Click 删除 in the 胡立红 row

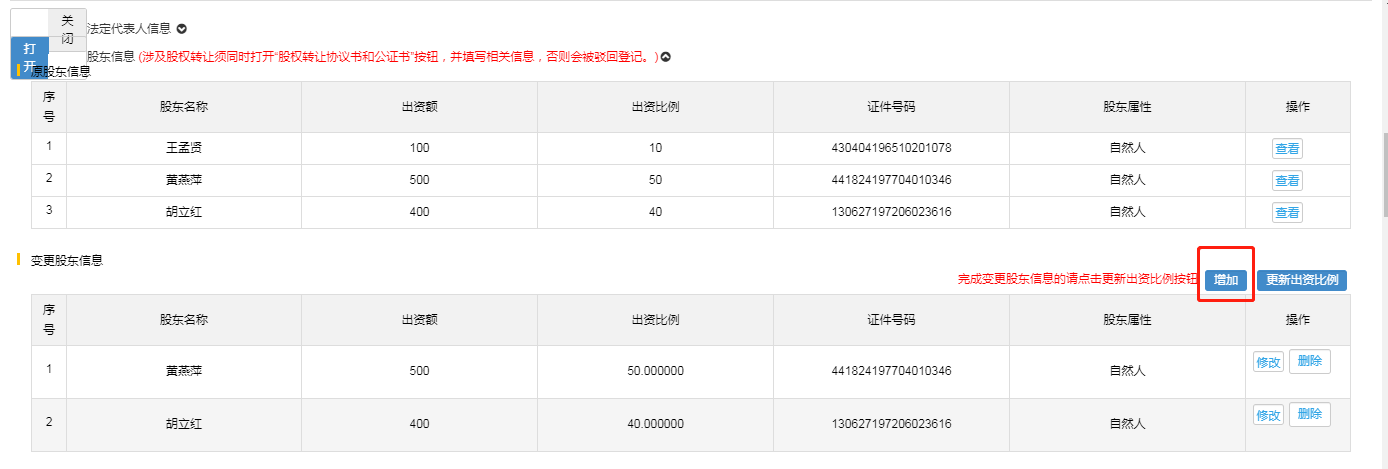pyautogui.click(x=1309, y=414)
